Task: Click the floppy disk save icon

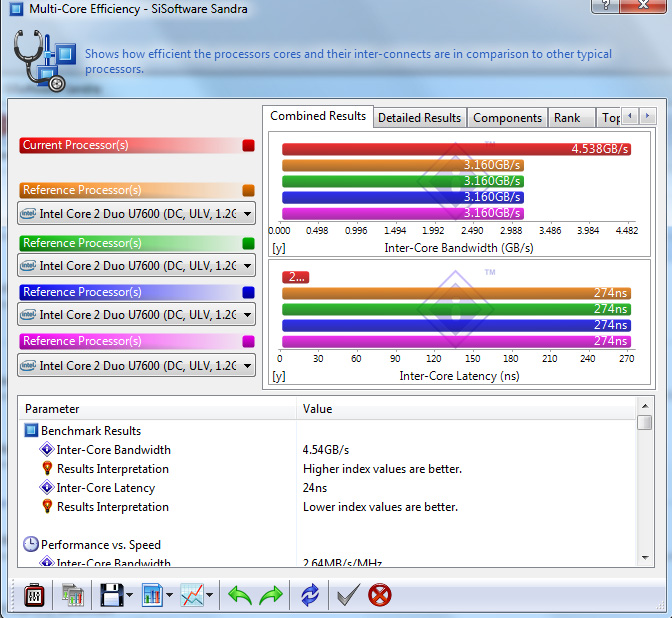Action: pyautogui.click(x=112, y=595)
